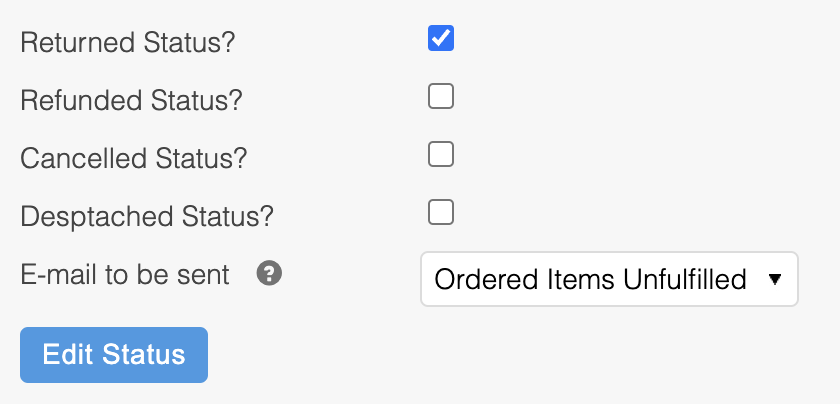The height and width of the screenshot is (404, 840).
Task: Click the Refunded Status? label text
Action: pyautogui.click(x=131, y=101)
